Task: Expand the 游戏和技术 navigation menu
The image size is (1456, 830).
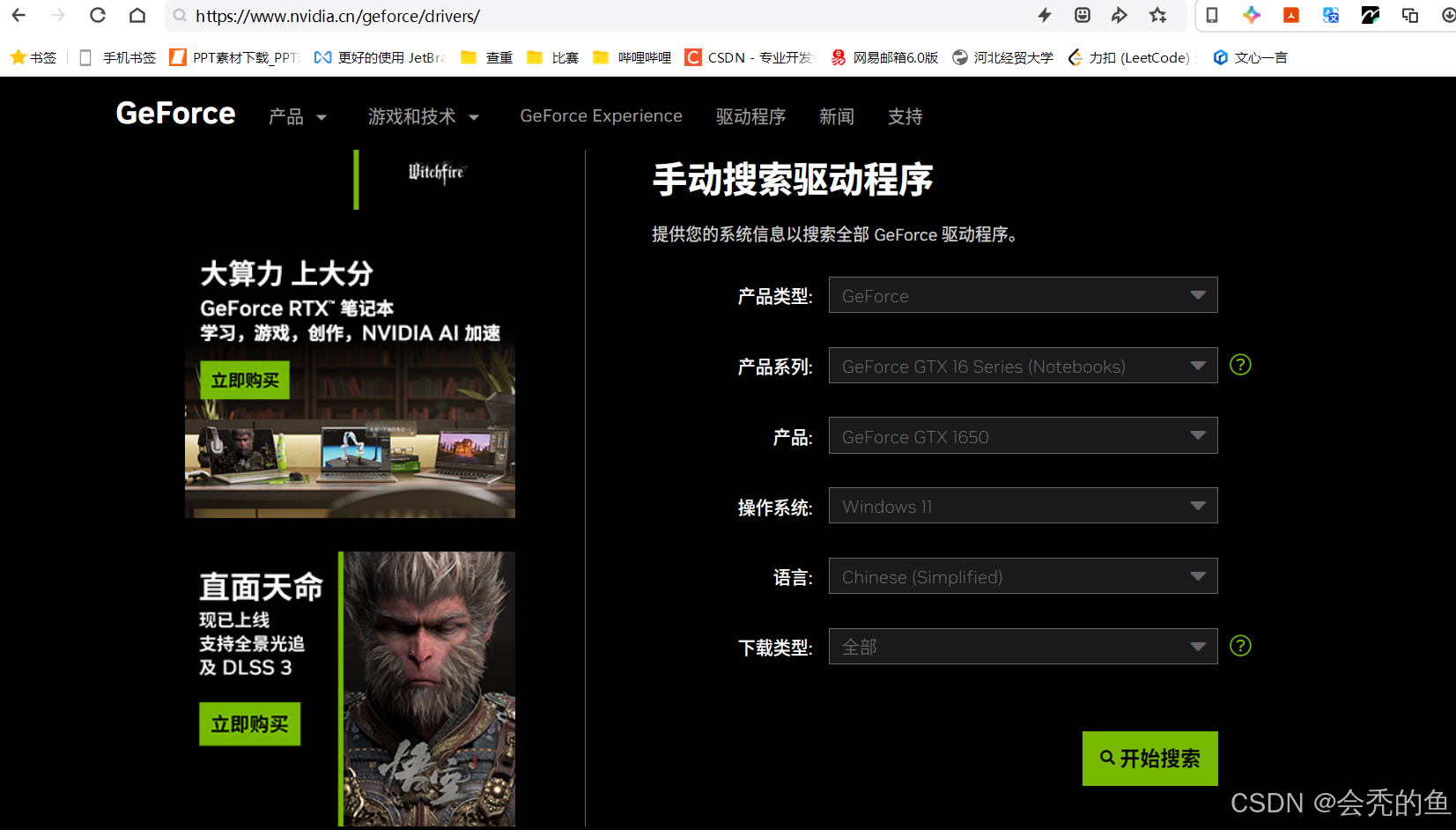Action: pos(424,116)
